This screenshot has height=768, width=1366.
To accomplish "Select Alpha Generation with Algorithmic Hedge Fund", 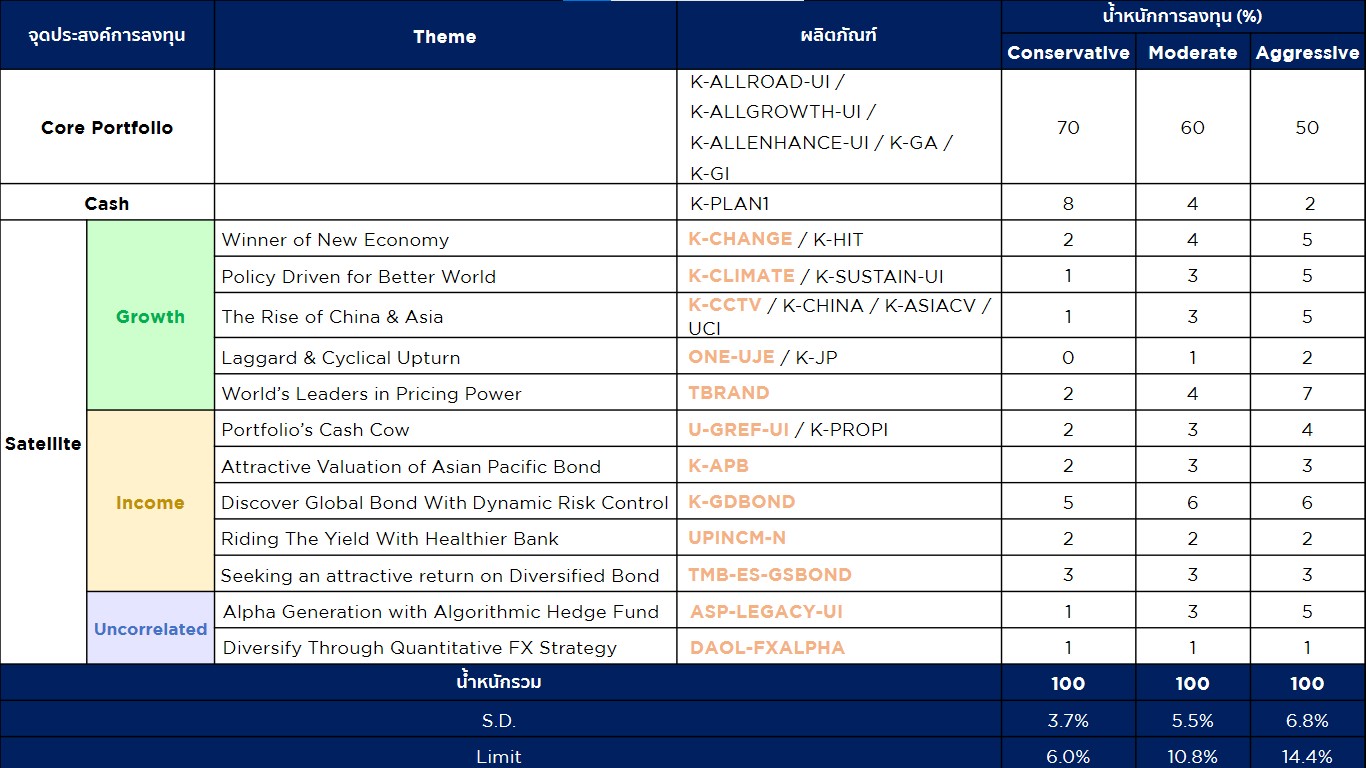I will click(x=441, y=611).
